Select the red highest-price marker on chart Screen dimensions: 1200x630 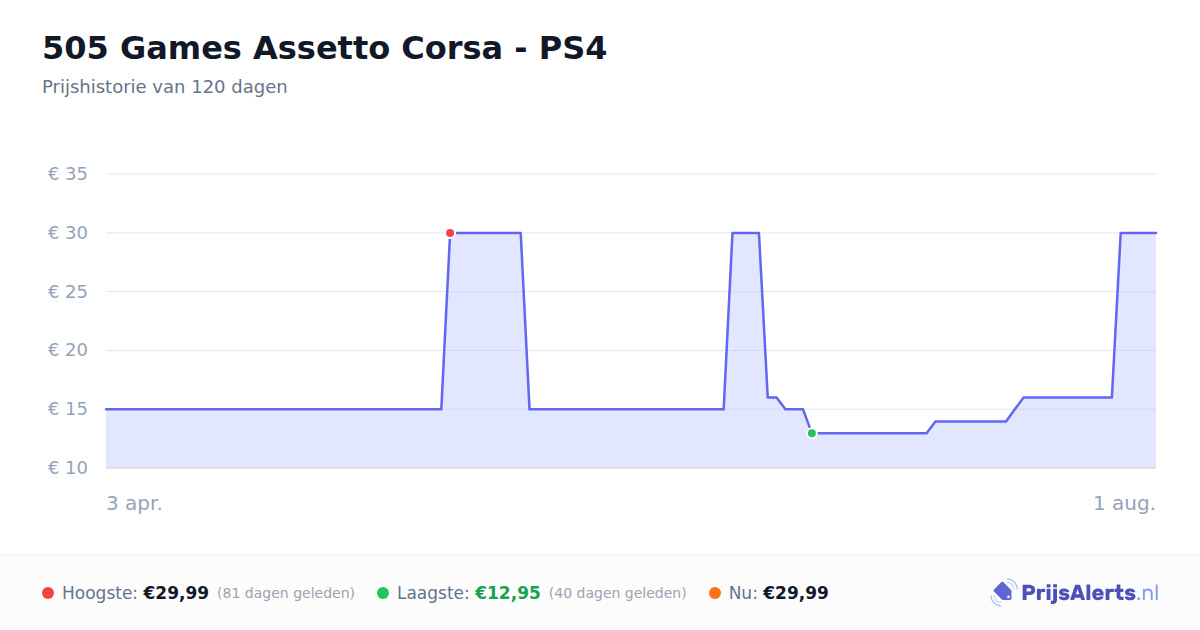450,233
